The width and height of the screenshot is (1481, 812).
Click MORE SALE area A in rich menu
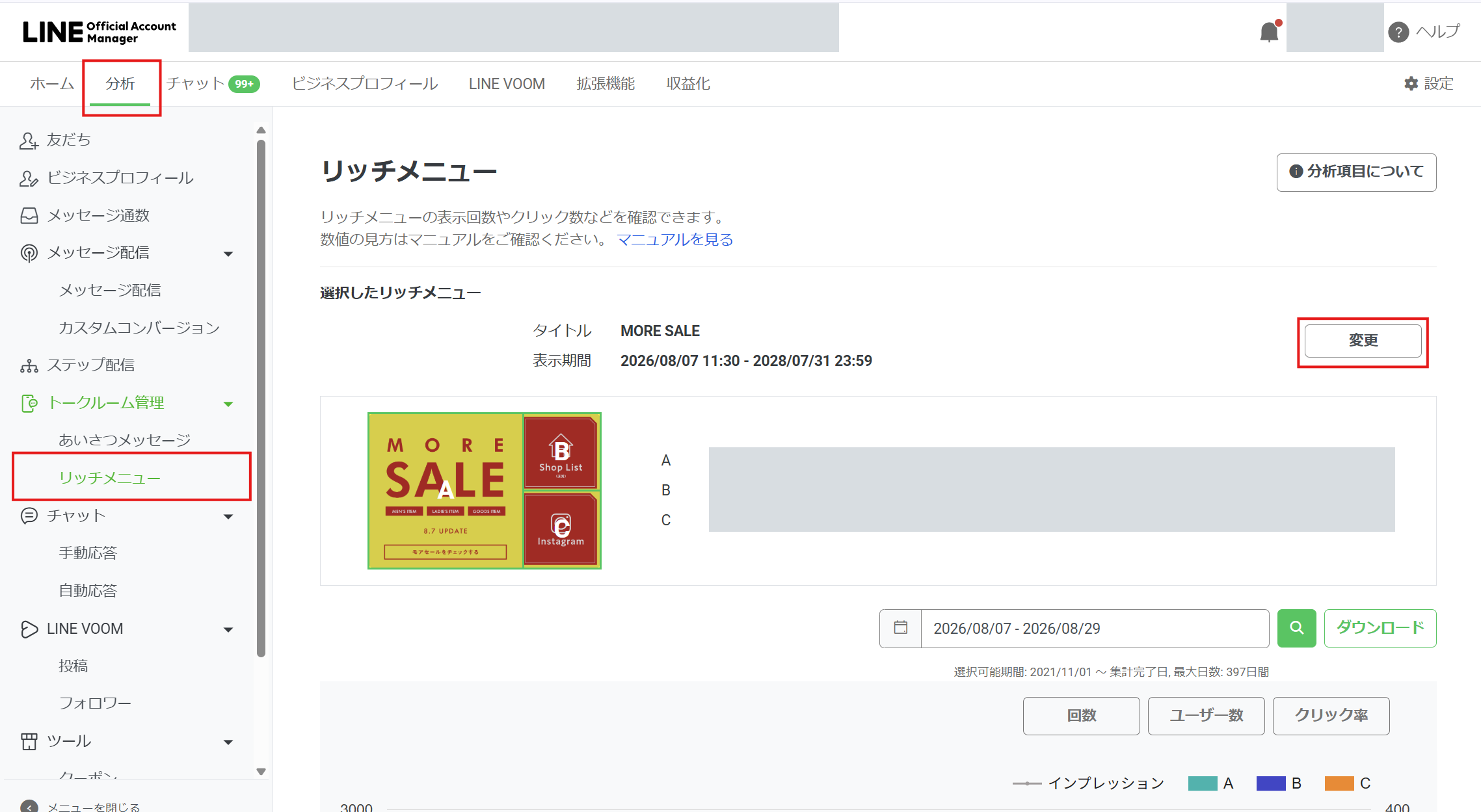click(446, 491)
